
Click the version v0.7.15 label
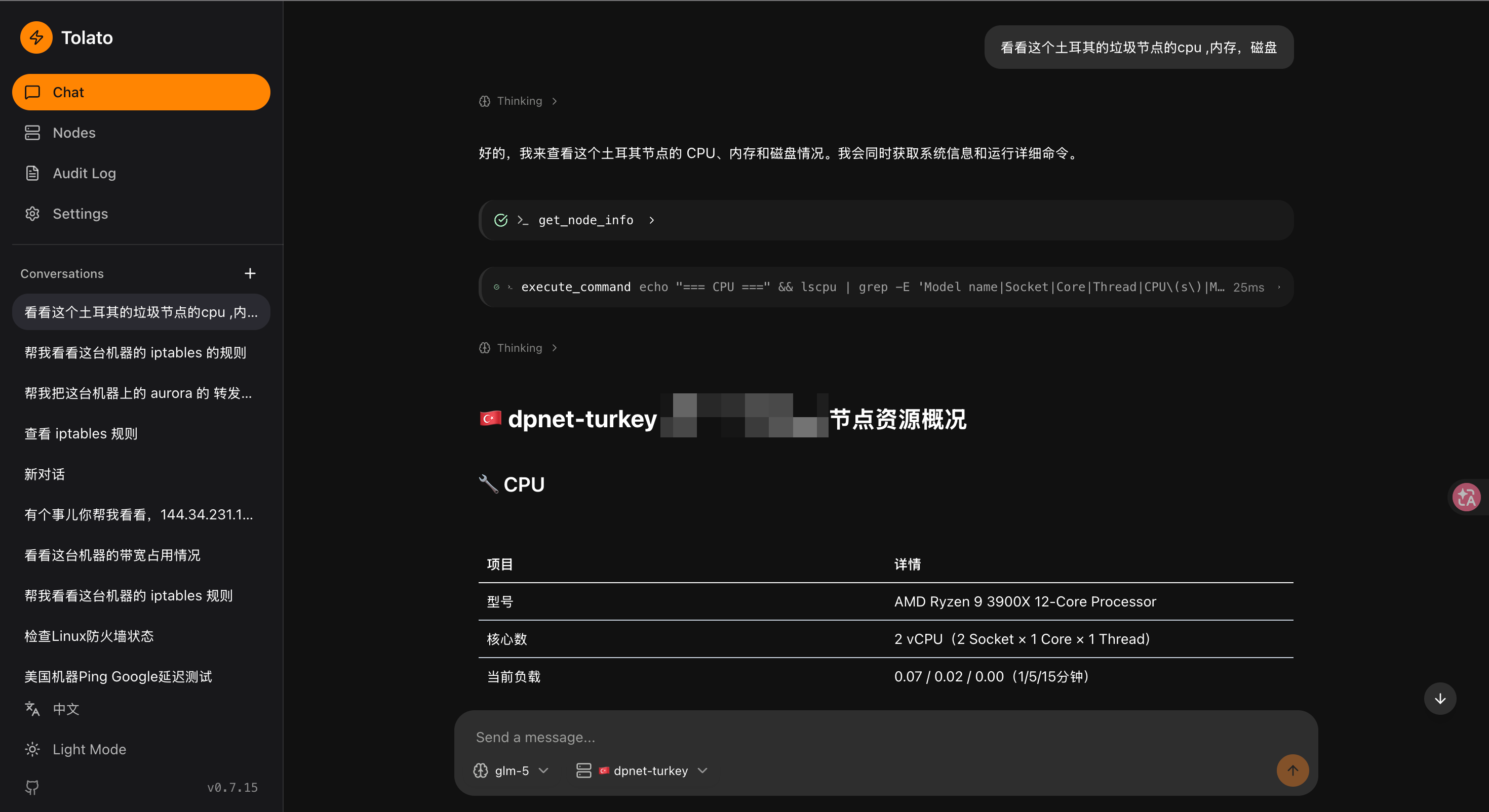[x=232, y=788]
